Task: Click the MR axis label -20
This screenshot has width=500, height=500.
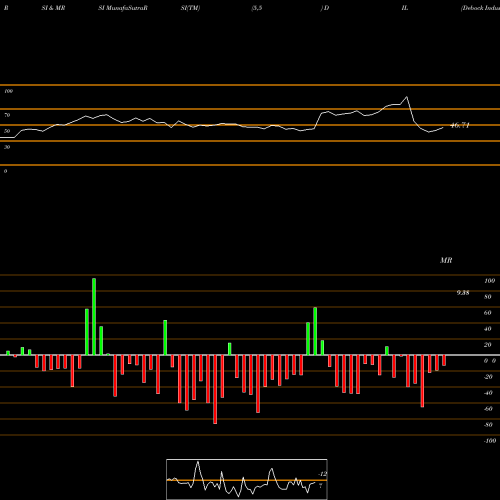Action: point(488,377)
